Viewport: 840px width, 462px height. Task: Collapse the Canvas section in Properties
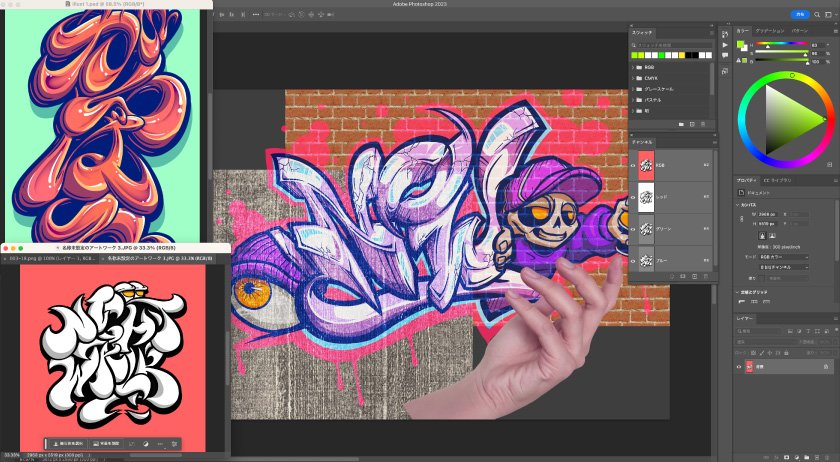click(738, 205)
